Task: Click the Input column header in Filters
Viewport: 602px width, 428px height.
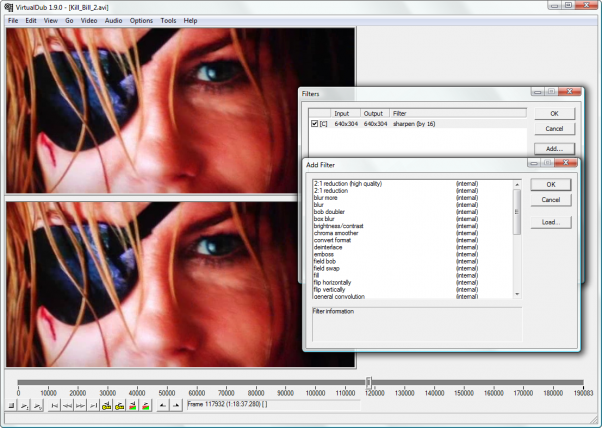Action: [x=345, y=113]
